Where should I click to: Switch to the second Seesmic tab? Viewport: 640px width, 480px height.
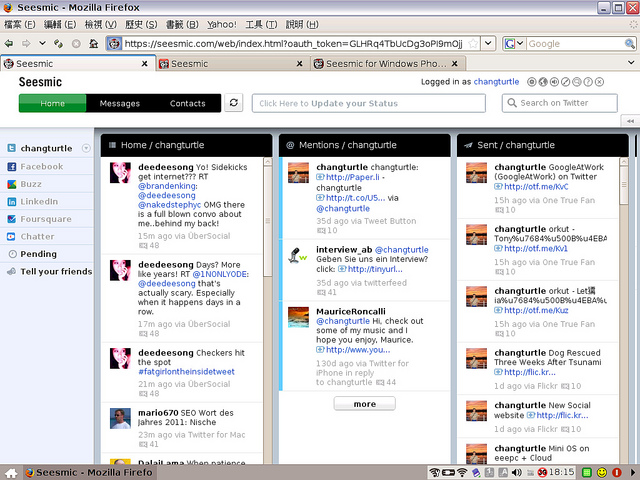tap(231, 64)
